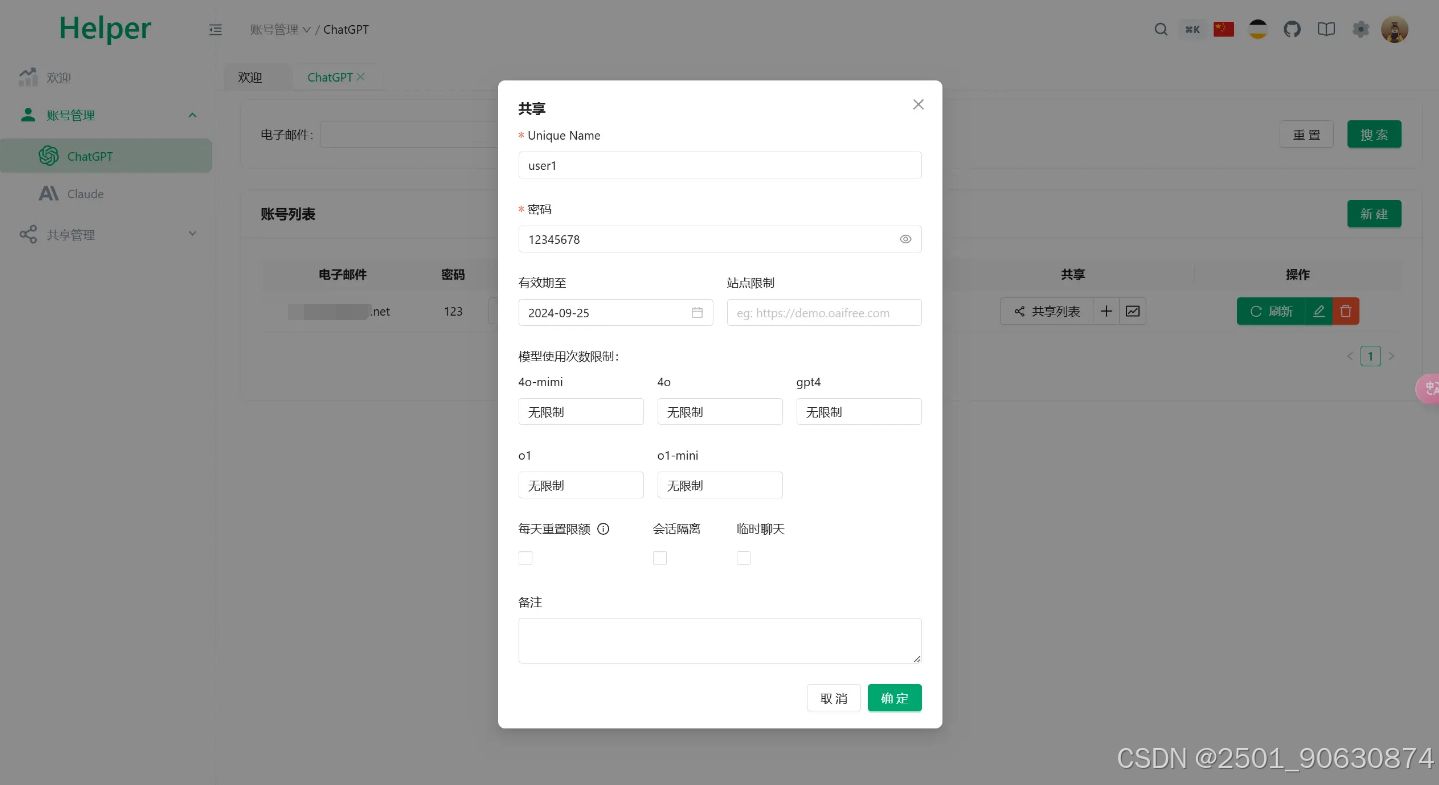Select Claude in the sidebar
The width and height of the screenshot is (1439, 785).
coord(86,193)
